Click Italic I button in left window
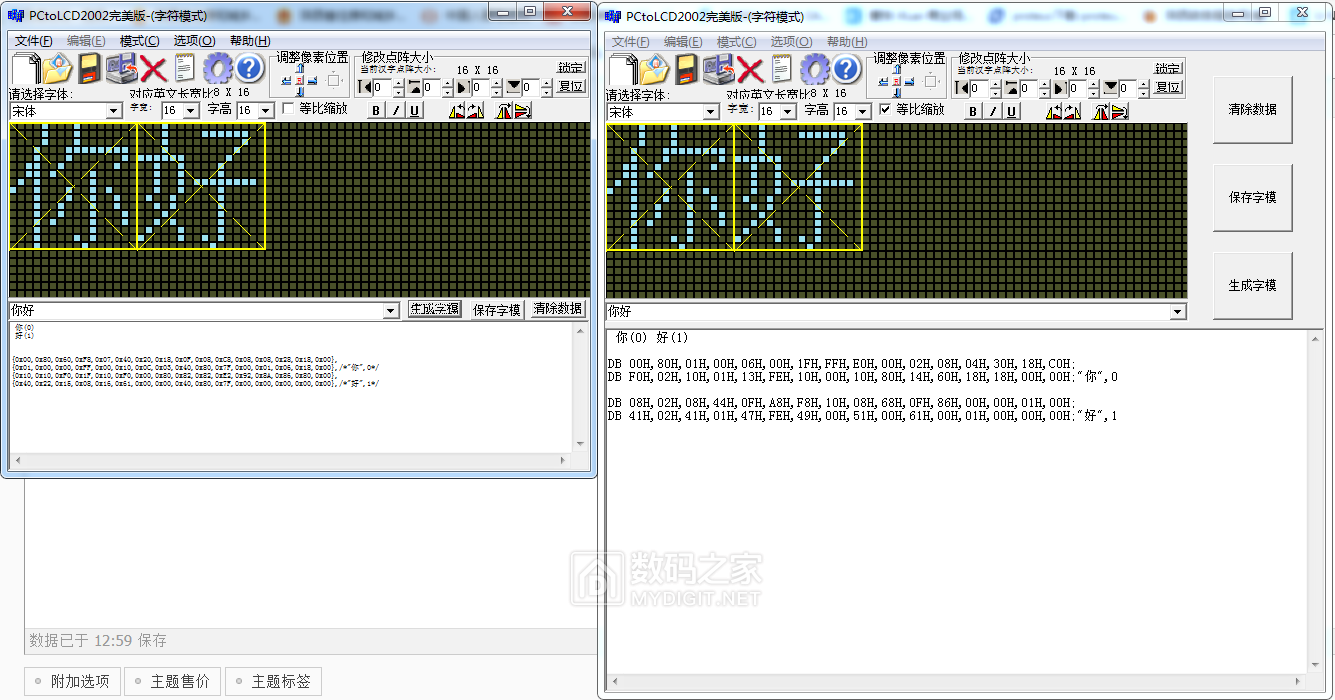This screenshot has height=700, width=1335. coord(396,110)
